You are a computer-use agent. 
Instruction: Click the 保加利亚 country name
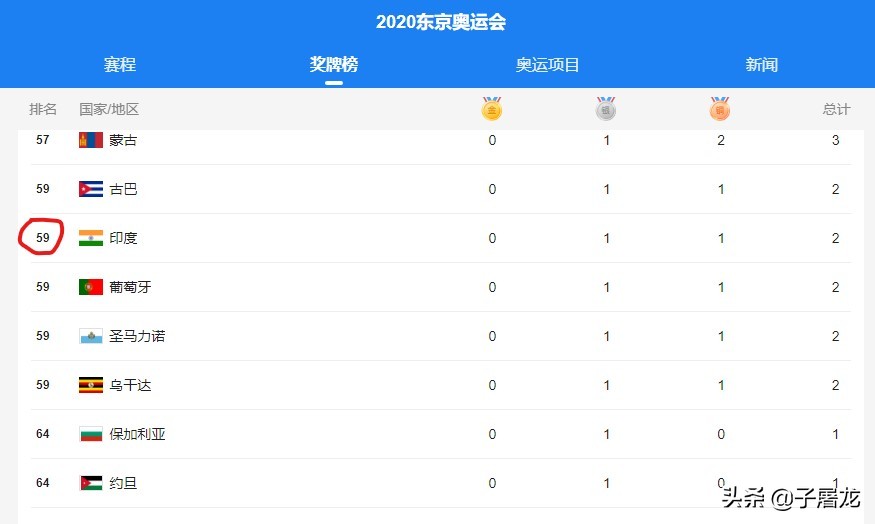point(137,434)
